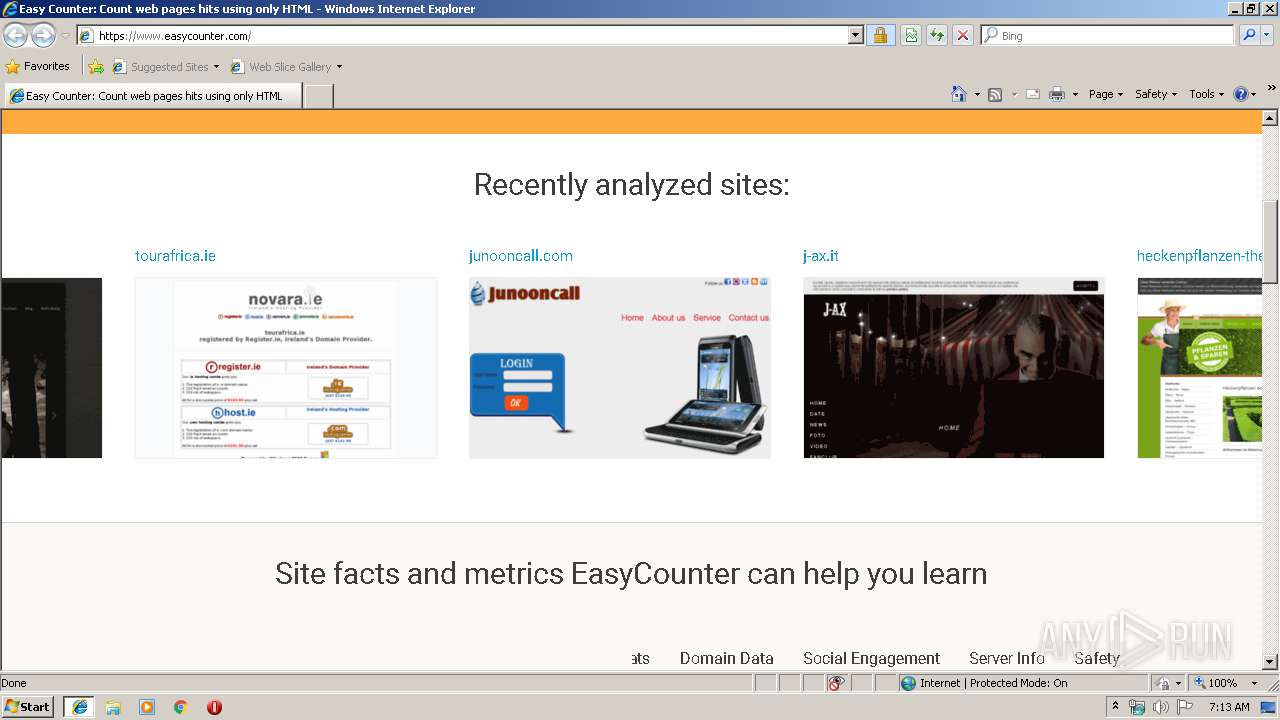
Task: Click the heckenpflanzen site thumbnail
Action: [1200, 368]
